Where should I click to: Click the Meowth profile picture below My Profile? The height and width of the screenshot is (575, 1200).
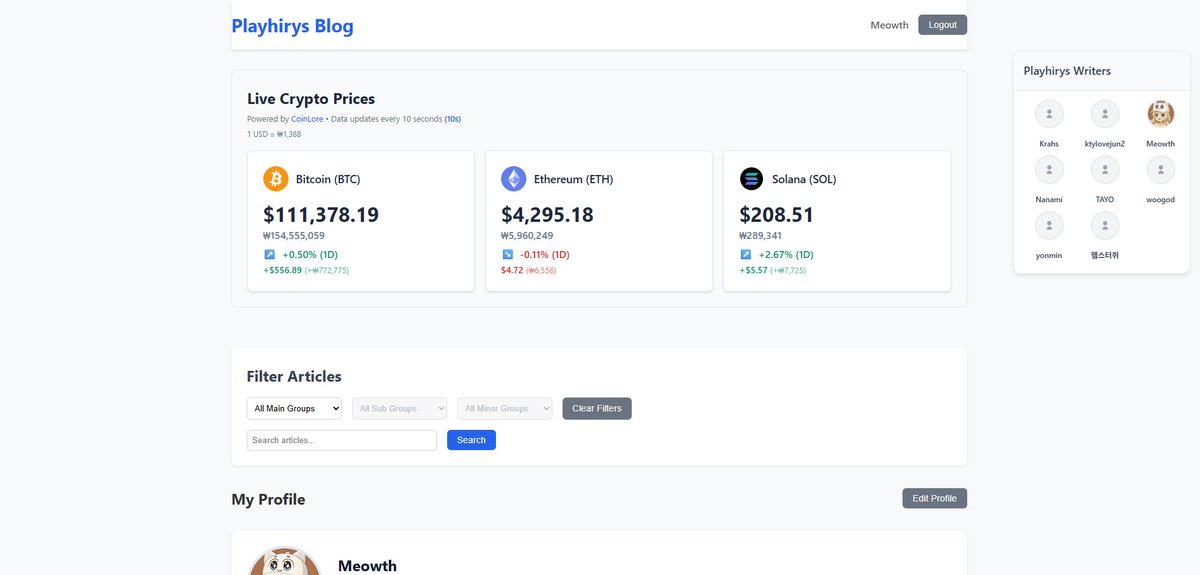coord(285,562)
